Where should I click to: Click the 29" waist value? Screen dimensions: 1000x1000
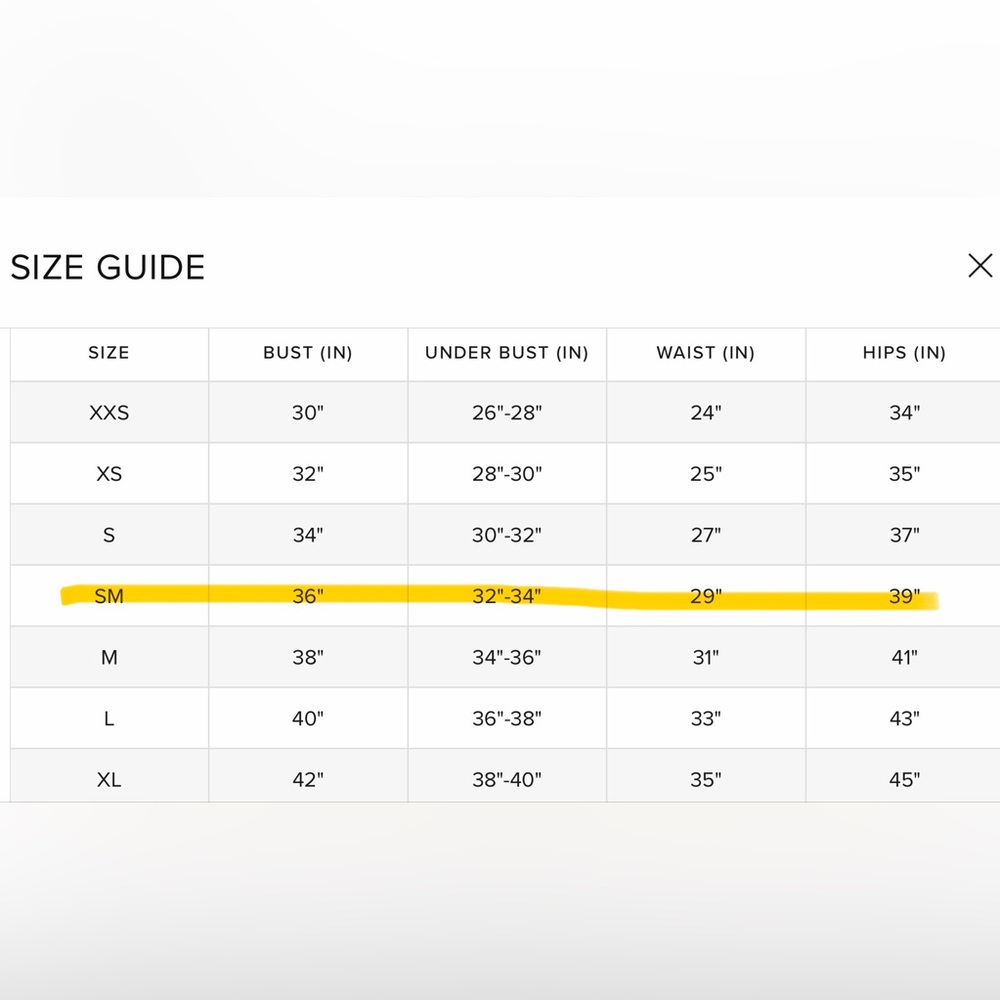point(706,596)
